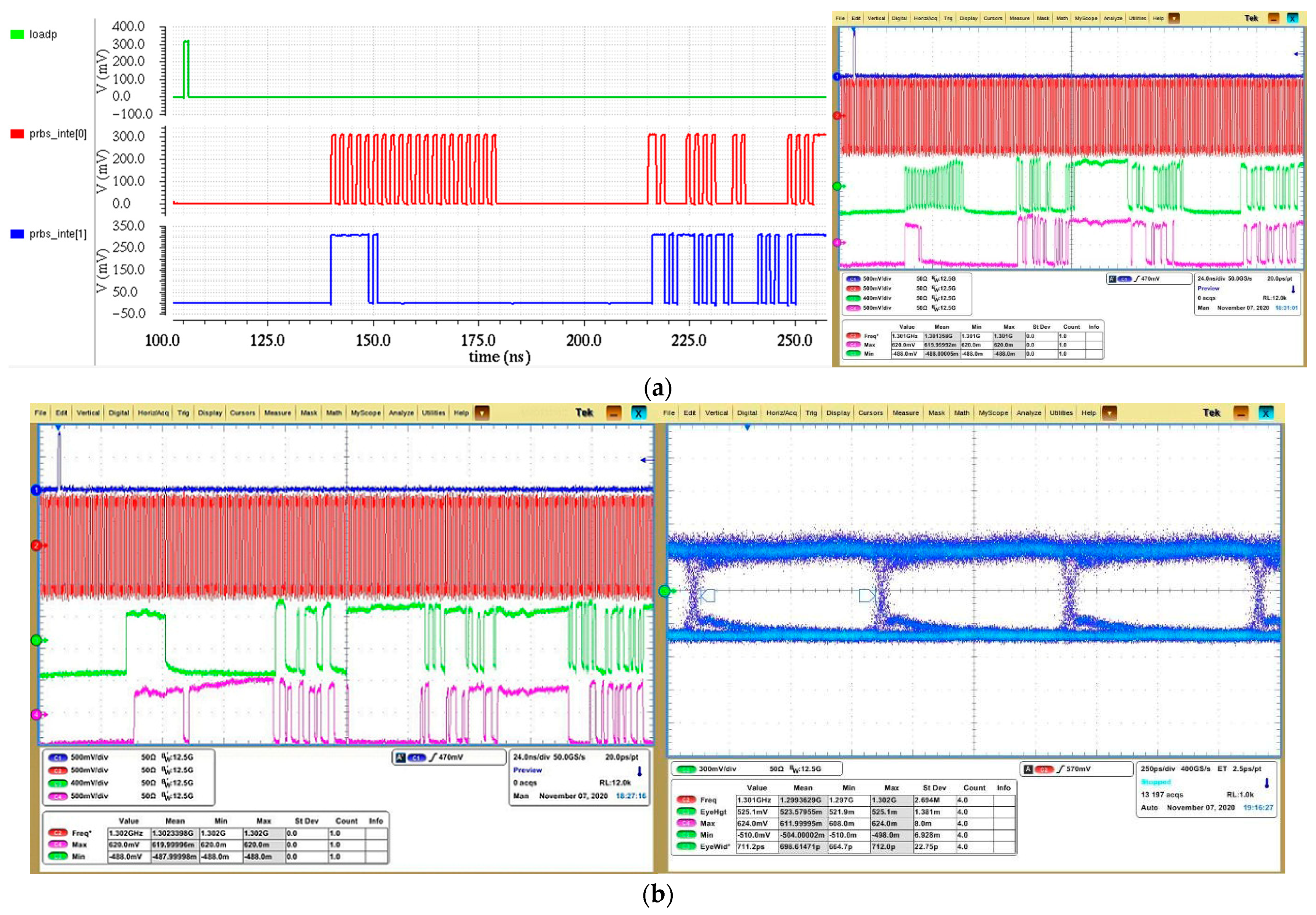Open dropdown arrow after Help in top-right scope

(1174, 18)
